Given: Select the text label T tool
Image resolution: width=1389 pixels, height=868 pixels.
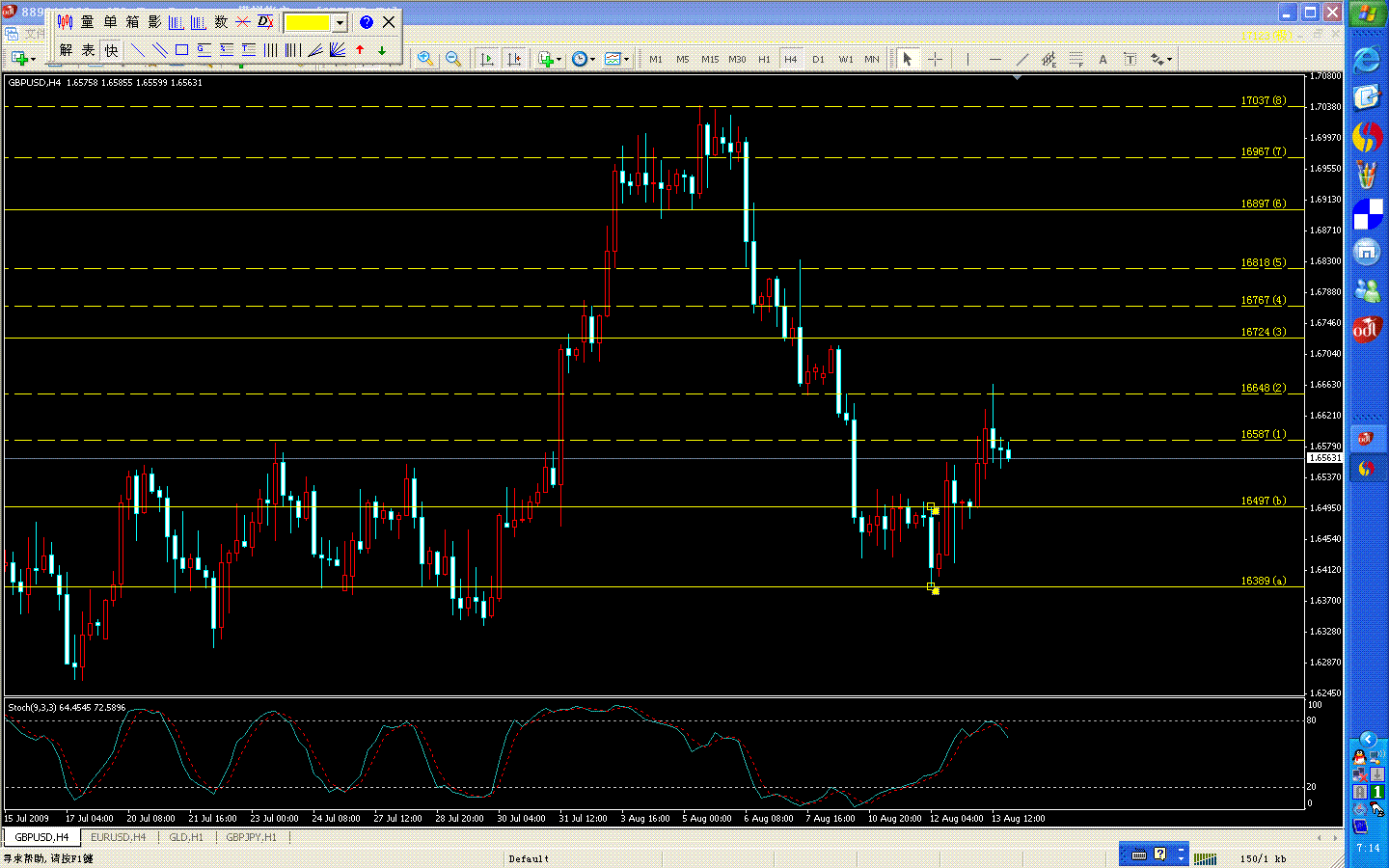Looking at the screenshot, I should [x=1130, y=60].
